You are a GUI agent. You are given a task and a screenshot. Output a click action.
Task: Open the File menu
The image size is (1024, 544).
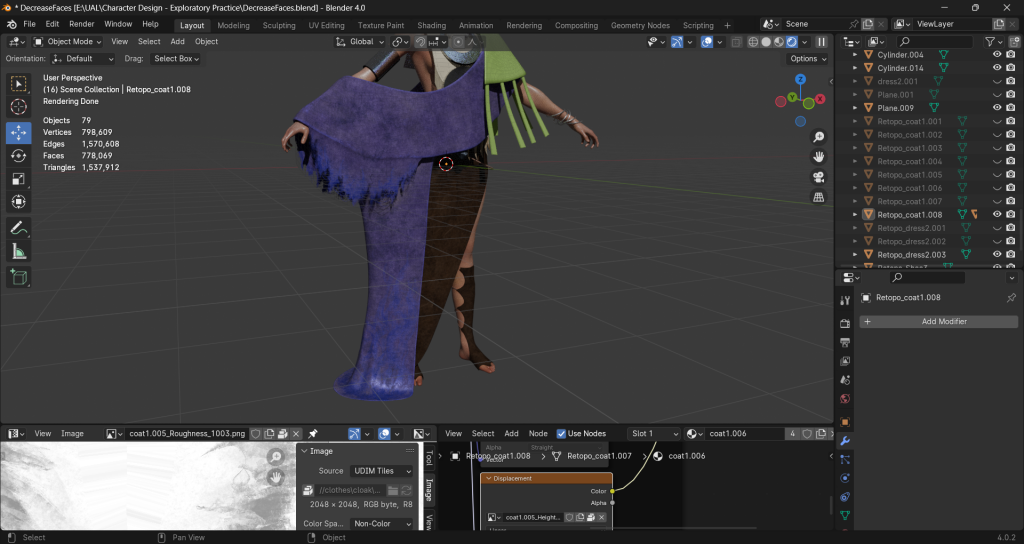click(x=29, y=24)
